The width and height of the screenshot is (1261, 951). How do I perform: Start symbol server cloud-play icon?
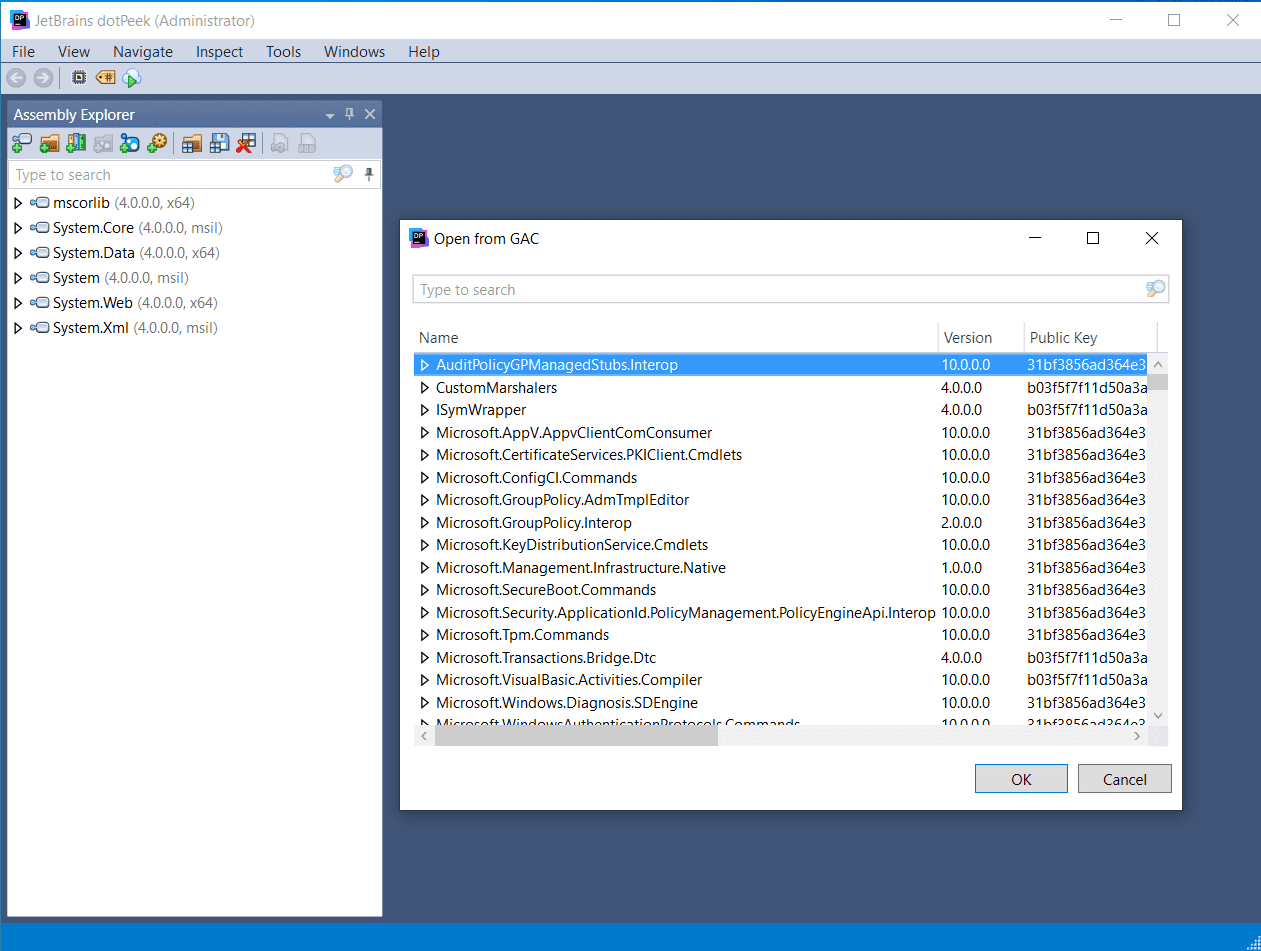132,78
